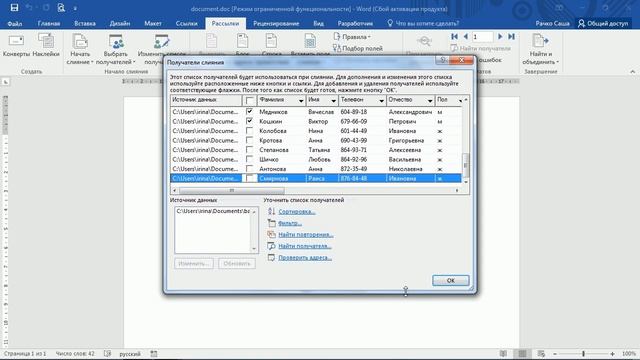
Task: Open the Пол column dropdown arrow
Action: 460,100
